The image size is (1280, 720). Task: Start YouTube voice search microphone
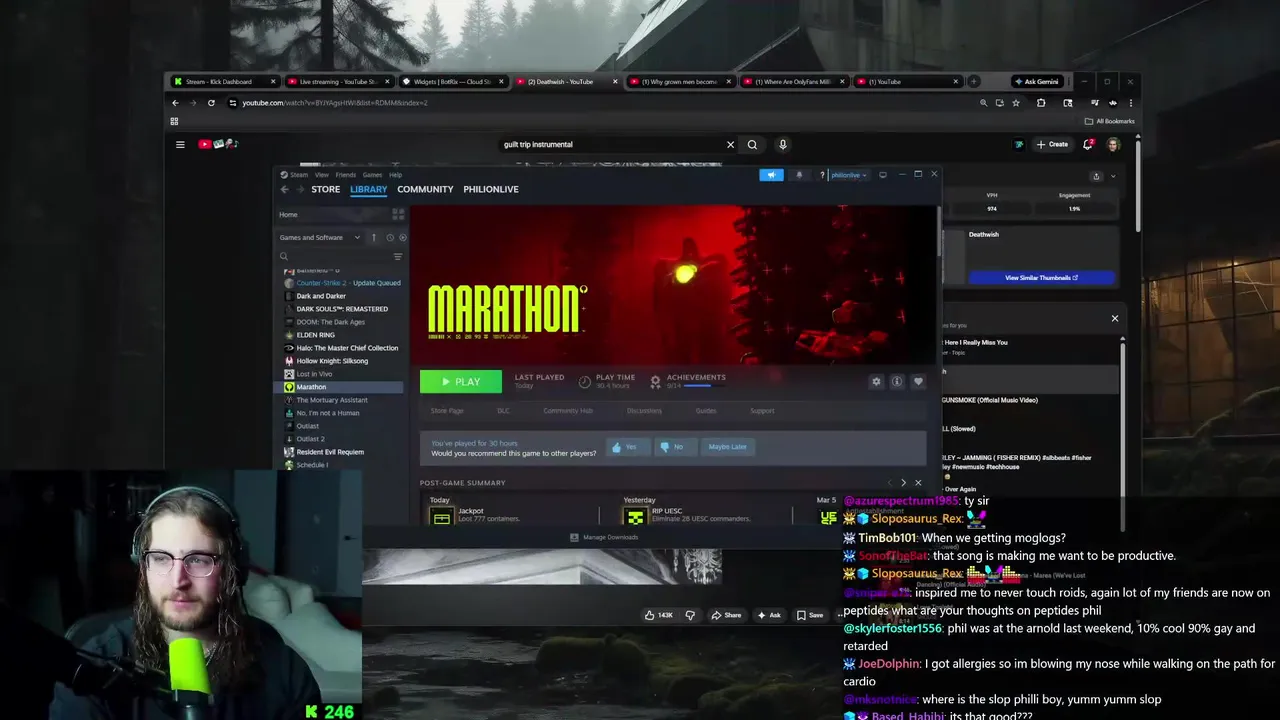[783, 145]
